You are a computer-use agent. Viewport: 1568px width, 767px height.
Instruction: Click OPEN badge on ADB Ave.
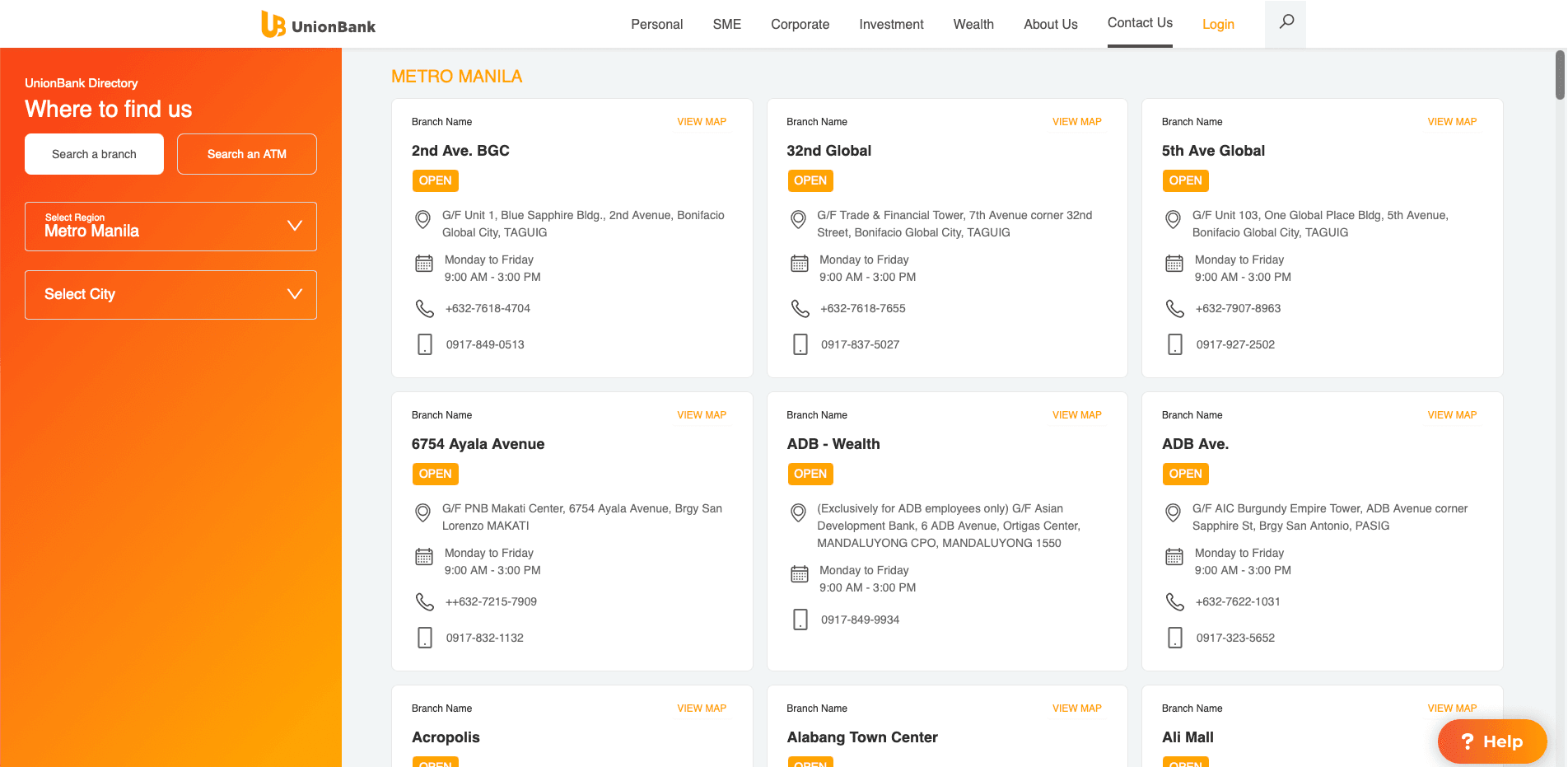(1185, 474)
